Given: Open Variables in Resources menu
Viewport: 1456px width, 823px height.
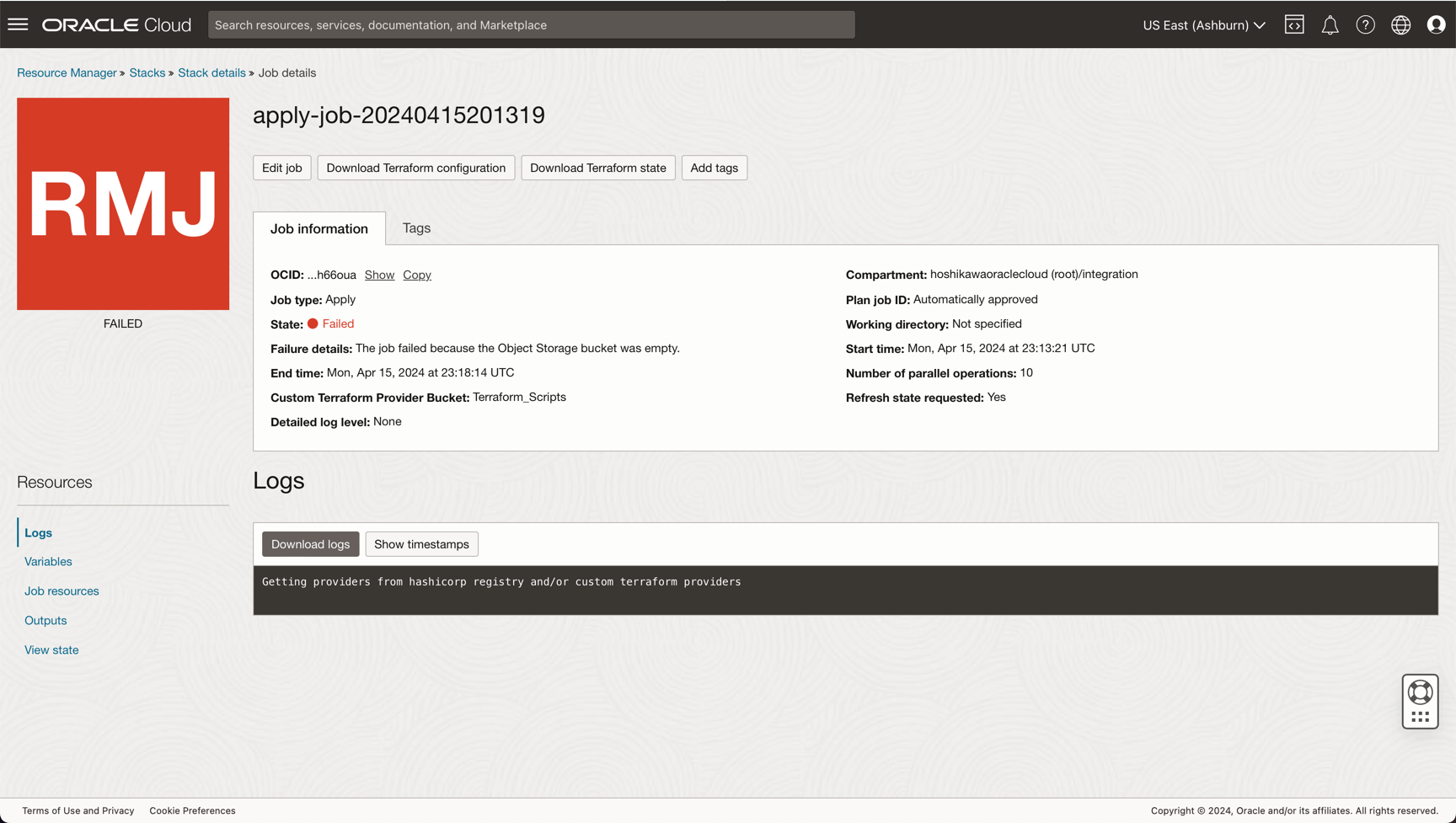Looking at the screenshot, I should tap(48, 562).
